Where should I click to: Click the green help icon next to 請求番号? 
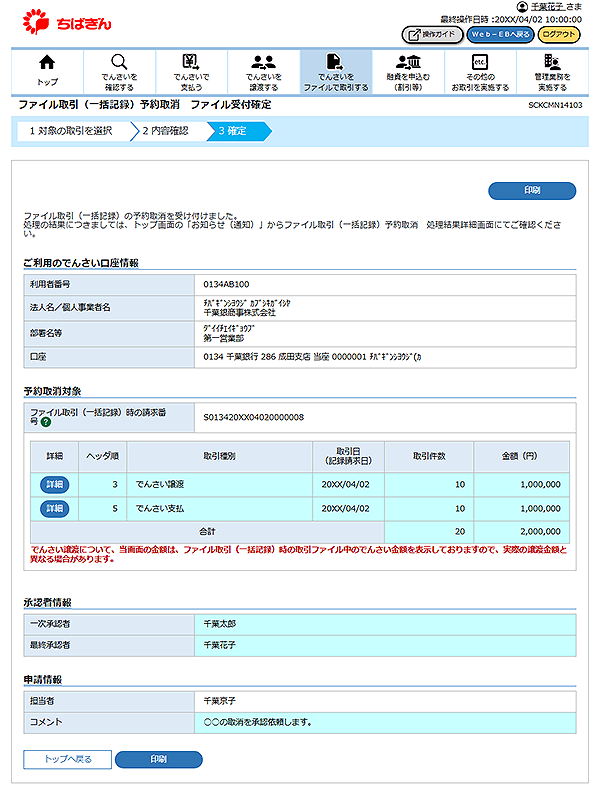[46, 422]
